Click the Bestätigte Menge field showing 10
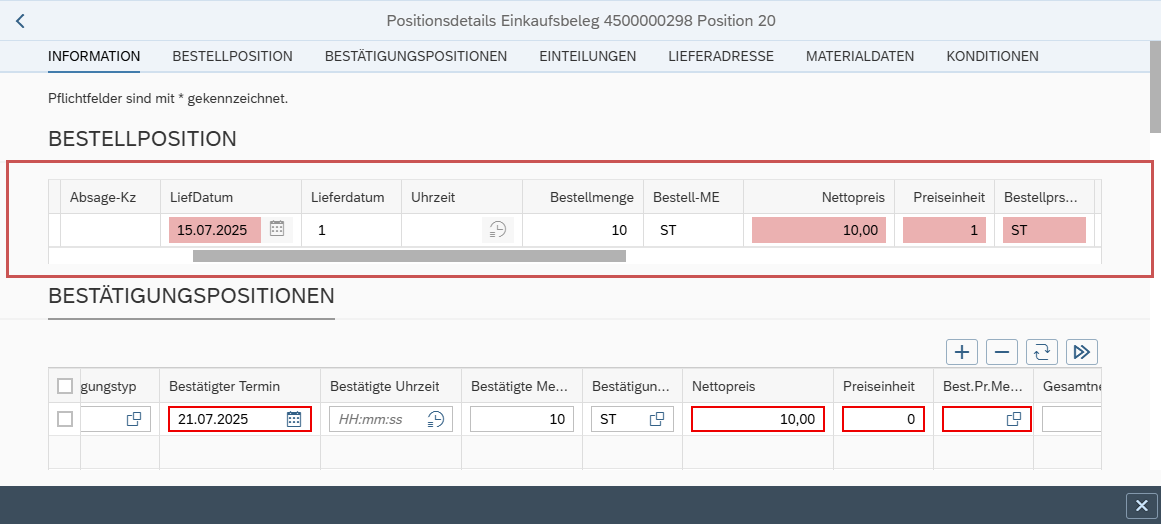This screenshot has height=524, width=1161. [522, 420]
